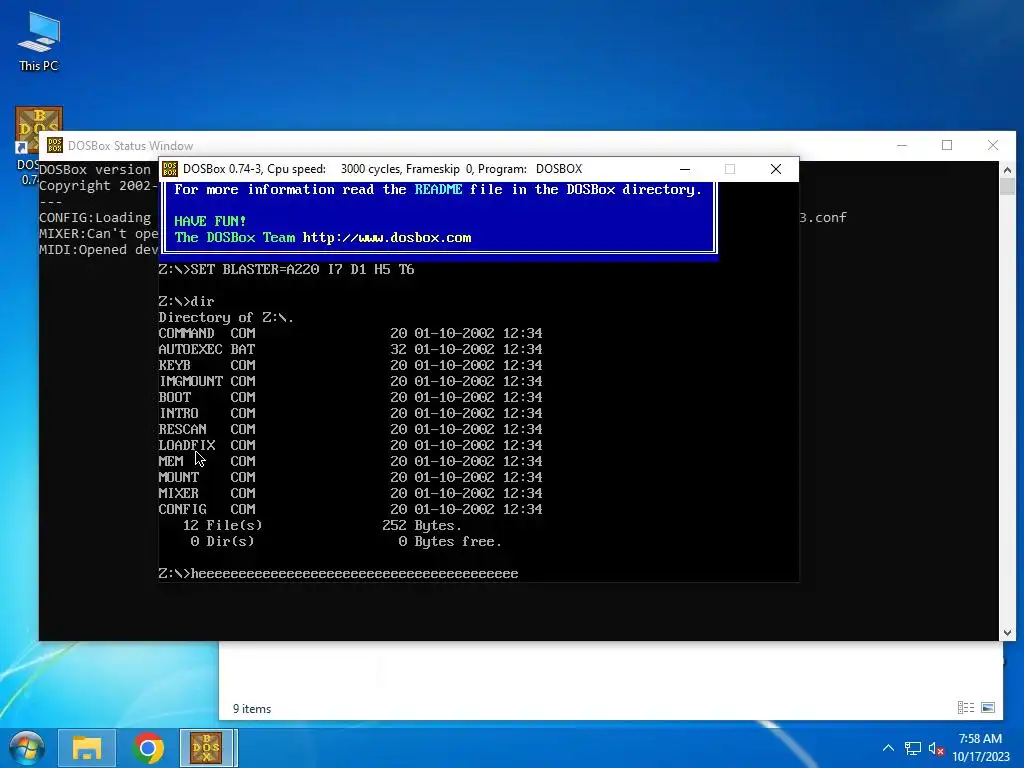Click the INTRO COM directory entry
The width and height of the screenshot is (1024, 768).
(350, 413)
